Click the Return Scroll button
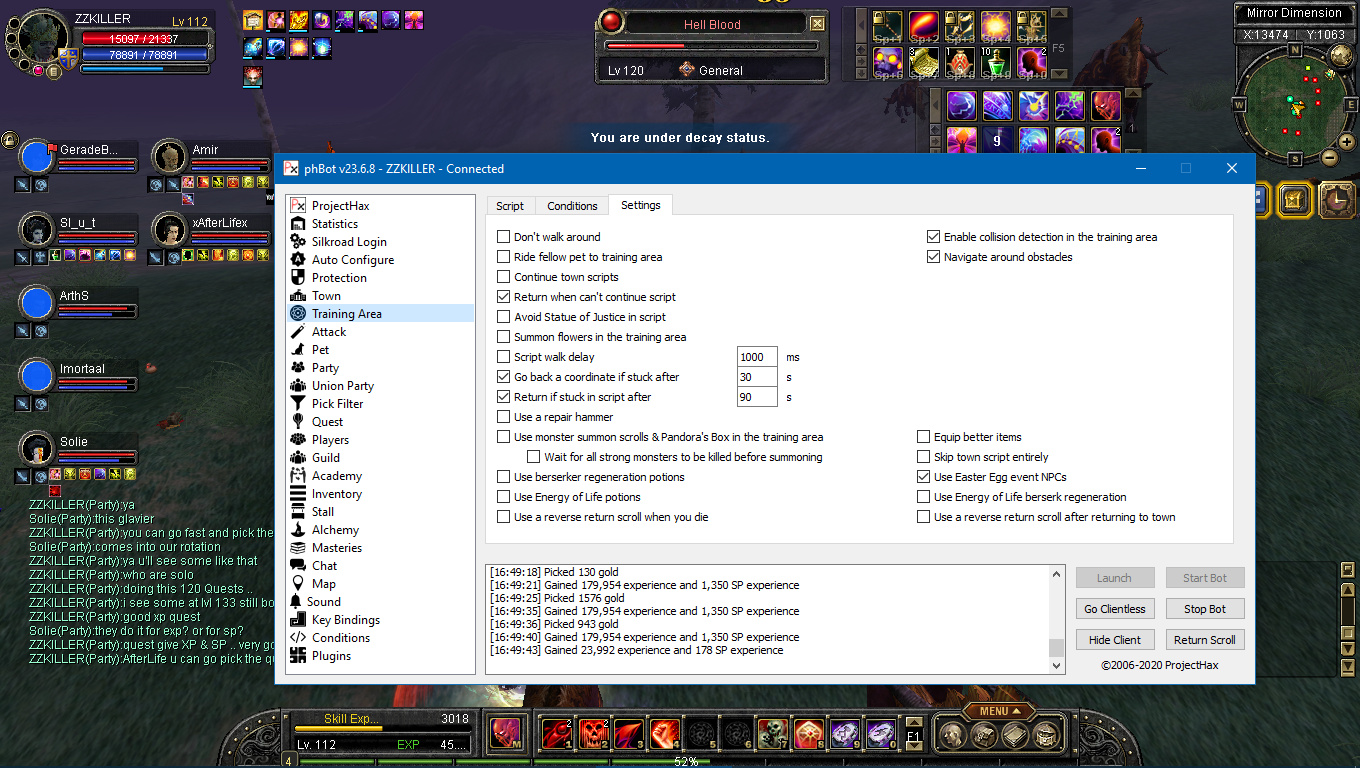The image size is (1360, 768). point(1204,640)
